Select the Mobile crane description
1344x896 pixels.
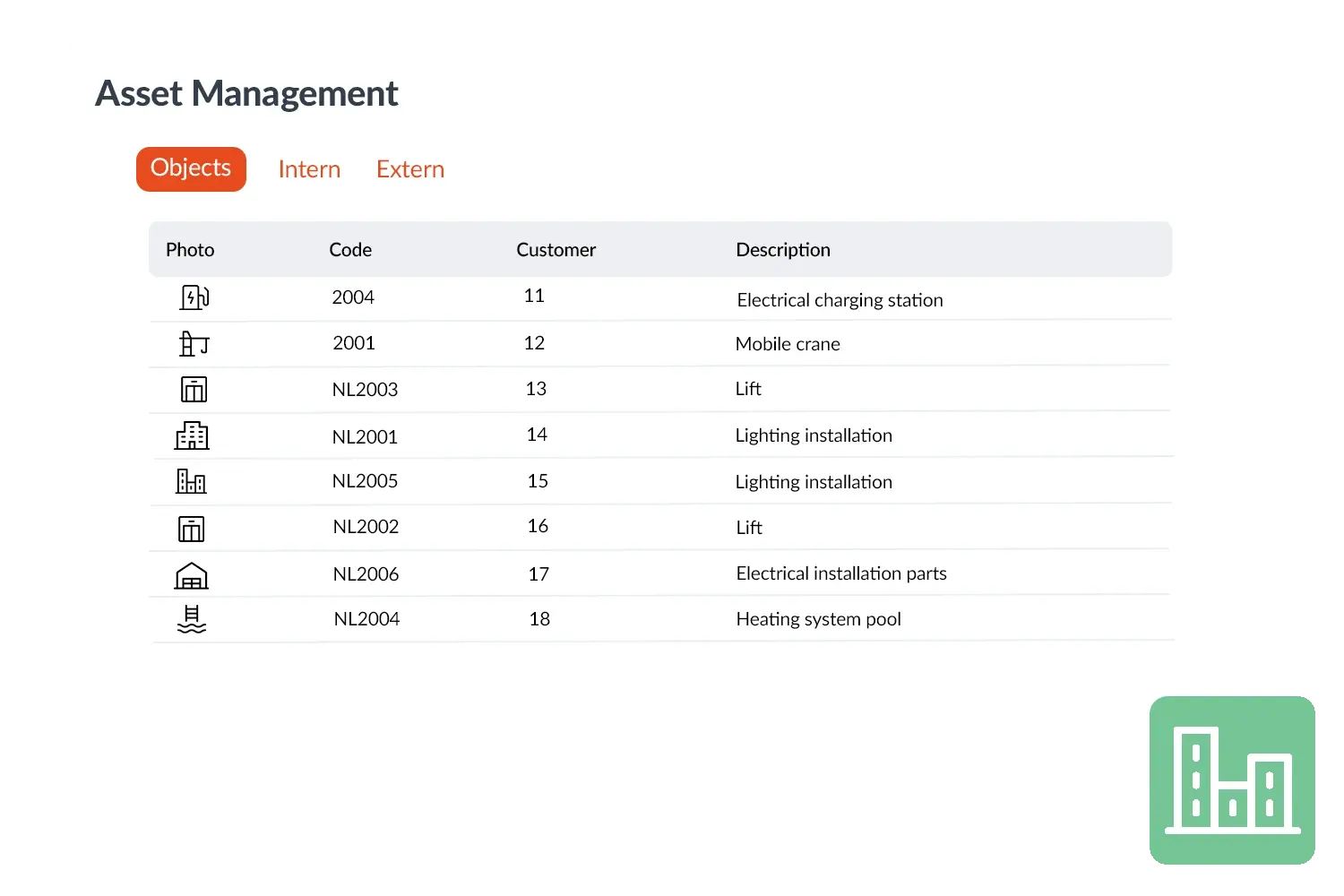tap(788, 344)
